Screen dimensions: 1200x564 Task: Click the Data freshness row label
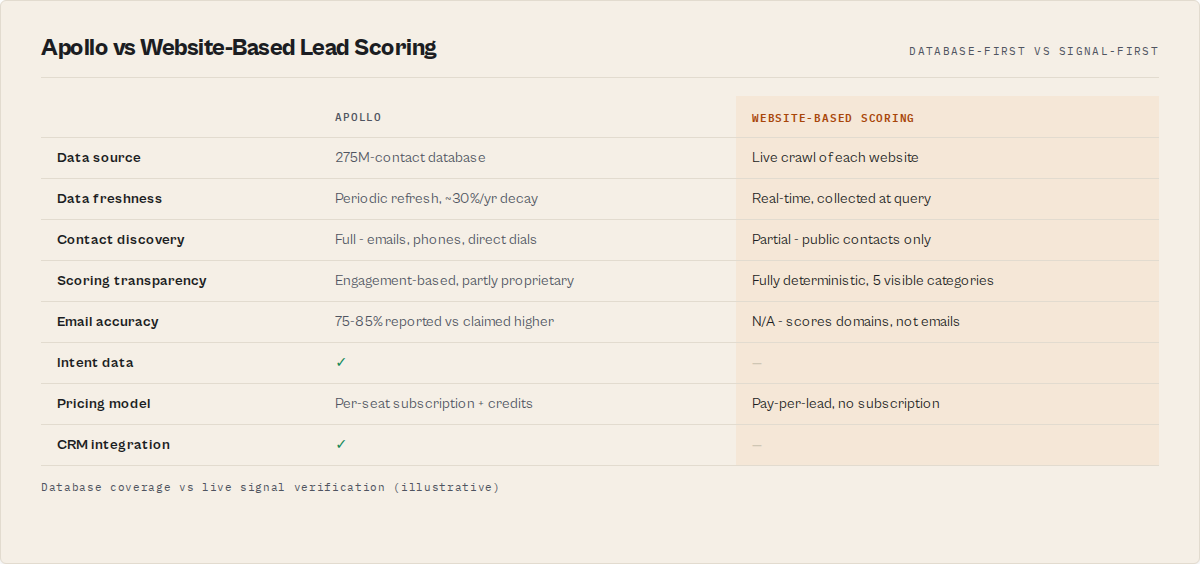tap(109, 198)
